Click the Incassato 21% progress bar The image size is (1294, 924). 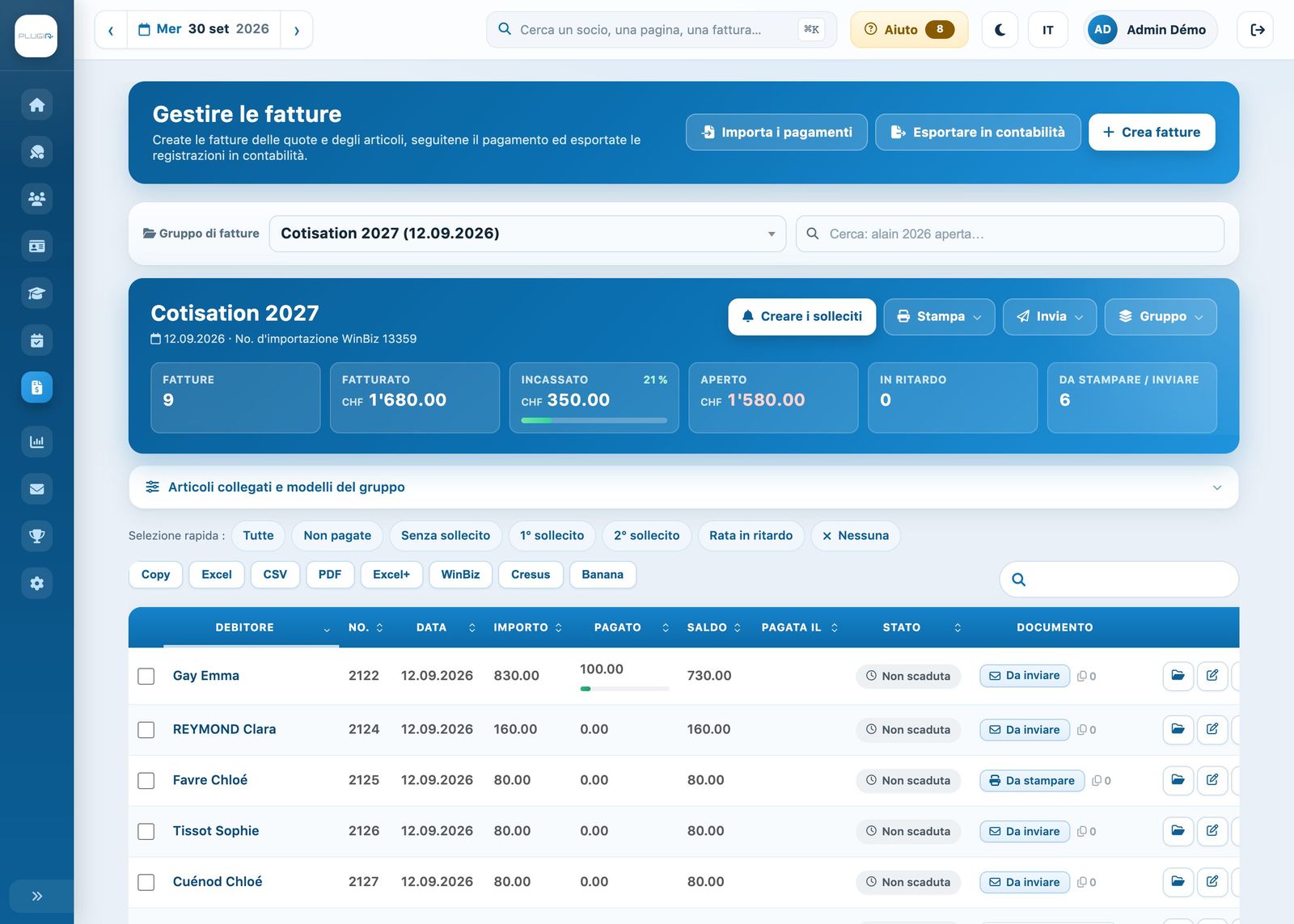pos(594,420)
